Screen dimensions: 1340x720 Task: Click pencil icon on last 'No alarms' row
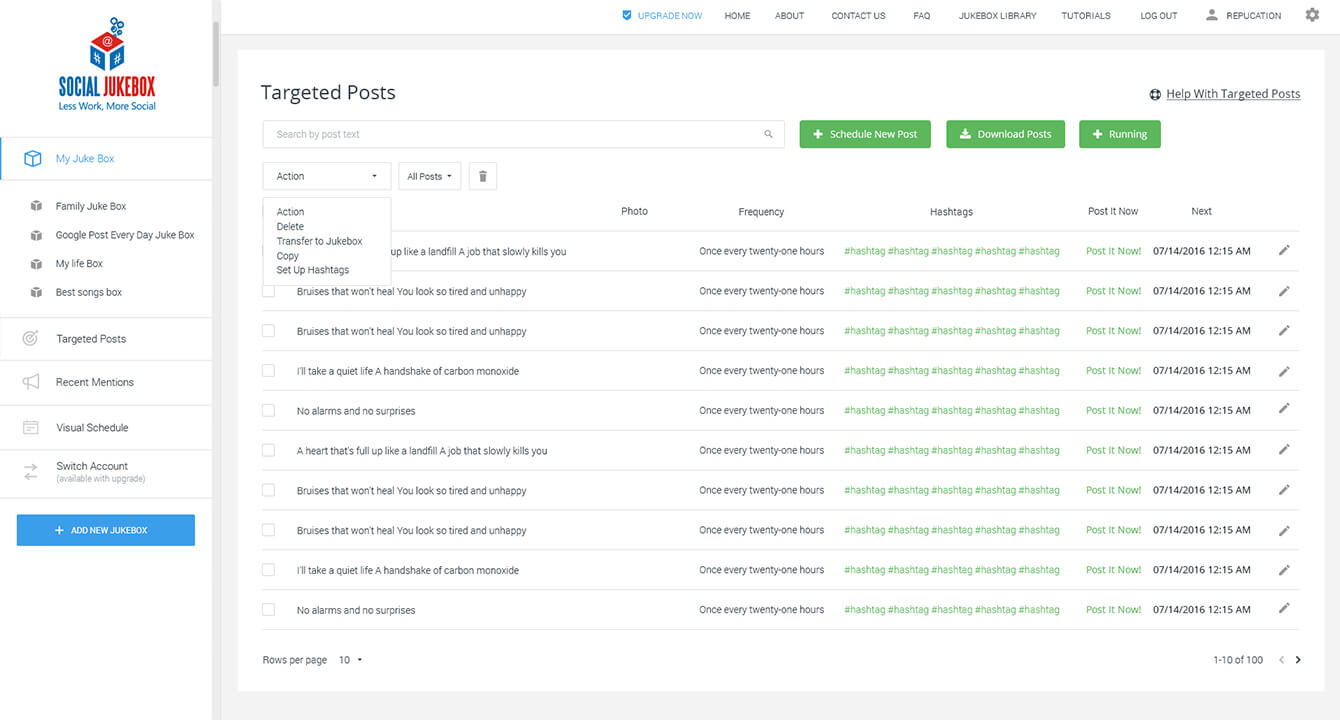click(1284, 609)
